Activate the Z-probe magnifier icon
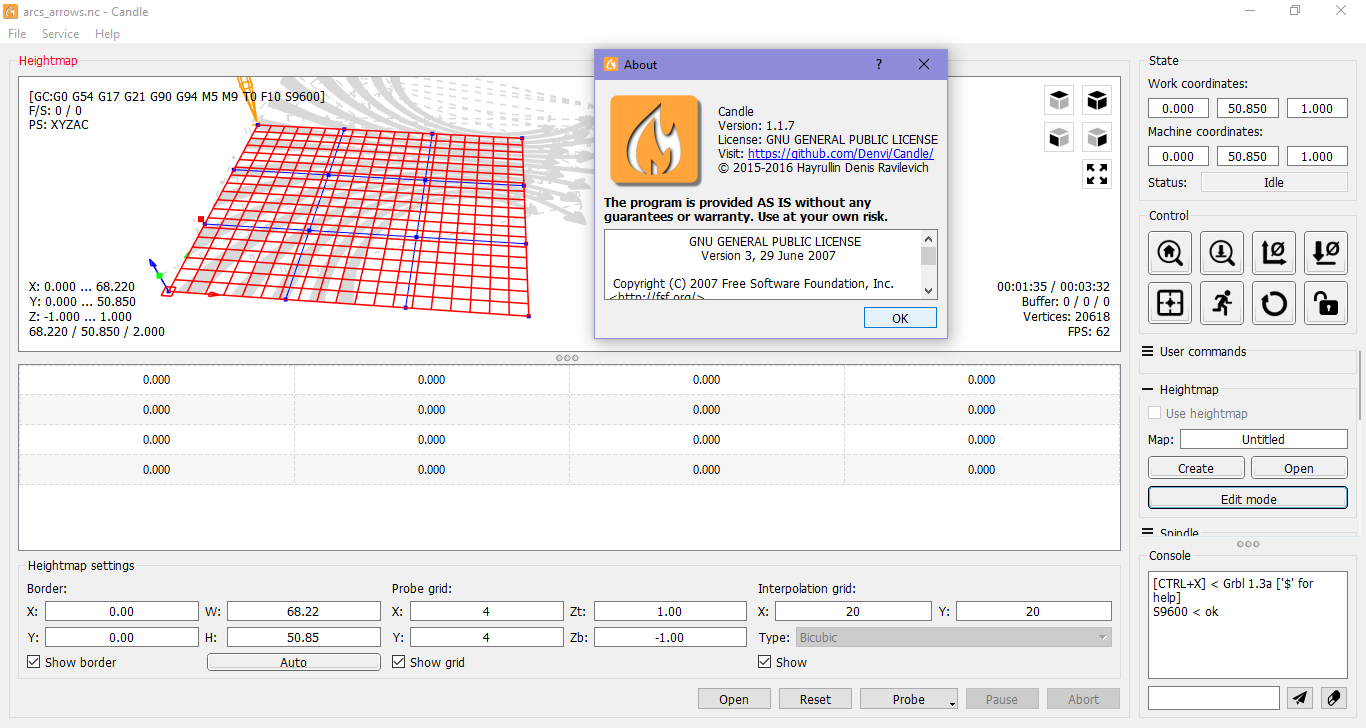 point(1221,253)
